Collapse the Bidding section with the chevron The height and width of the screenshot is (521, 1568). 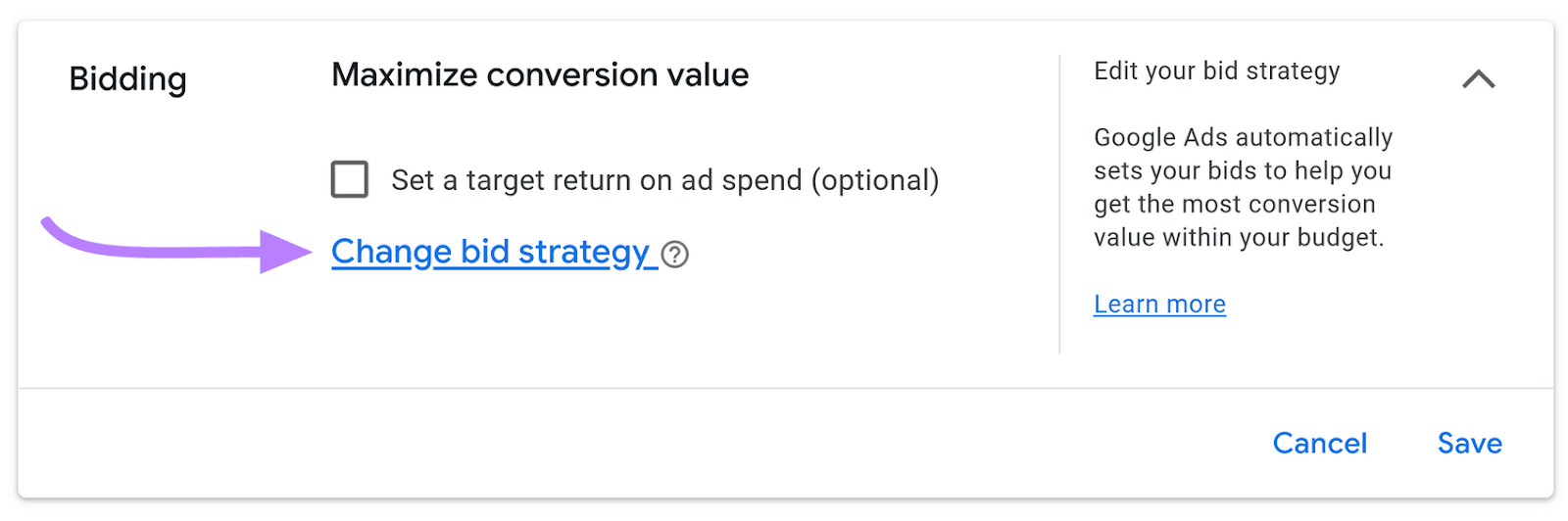1478,79
